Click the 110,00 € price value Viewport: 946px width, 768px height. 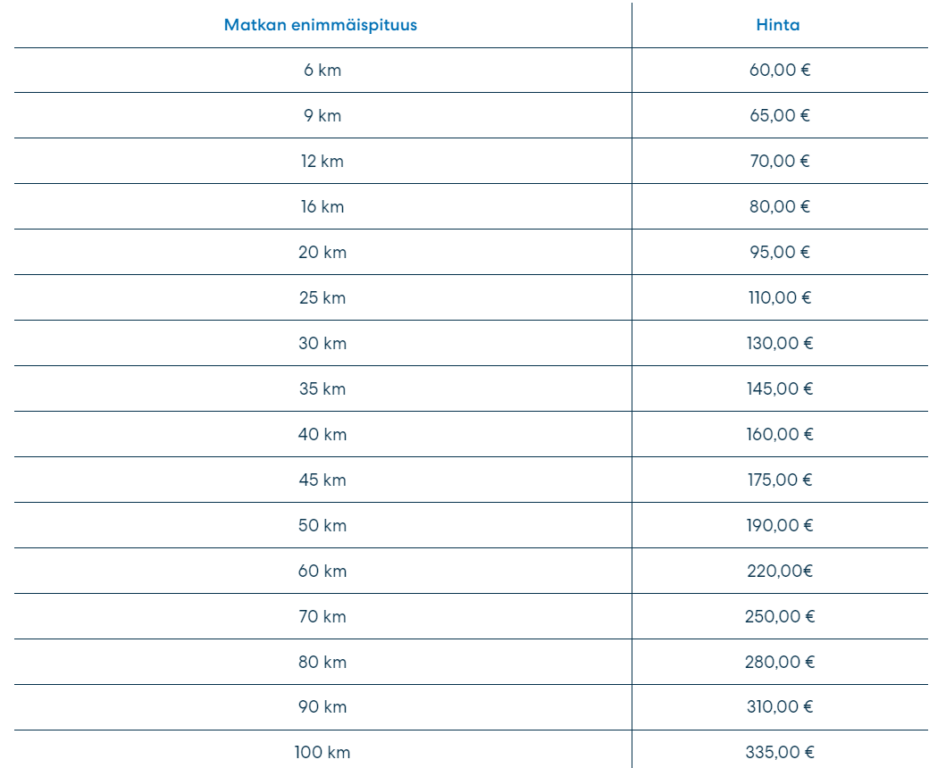point(785,298)
